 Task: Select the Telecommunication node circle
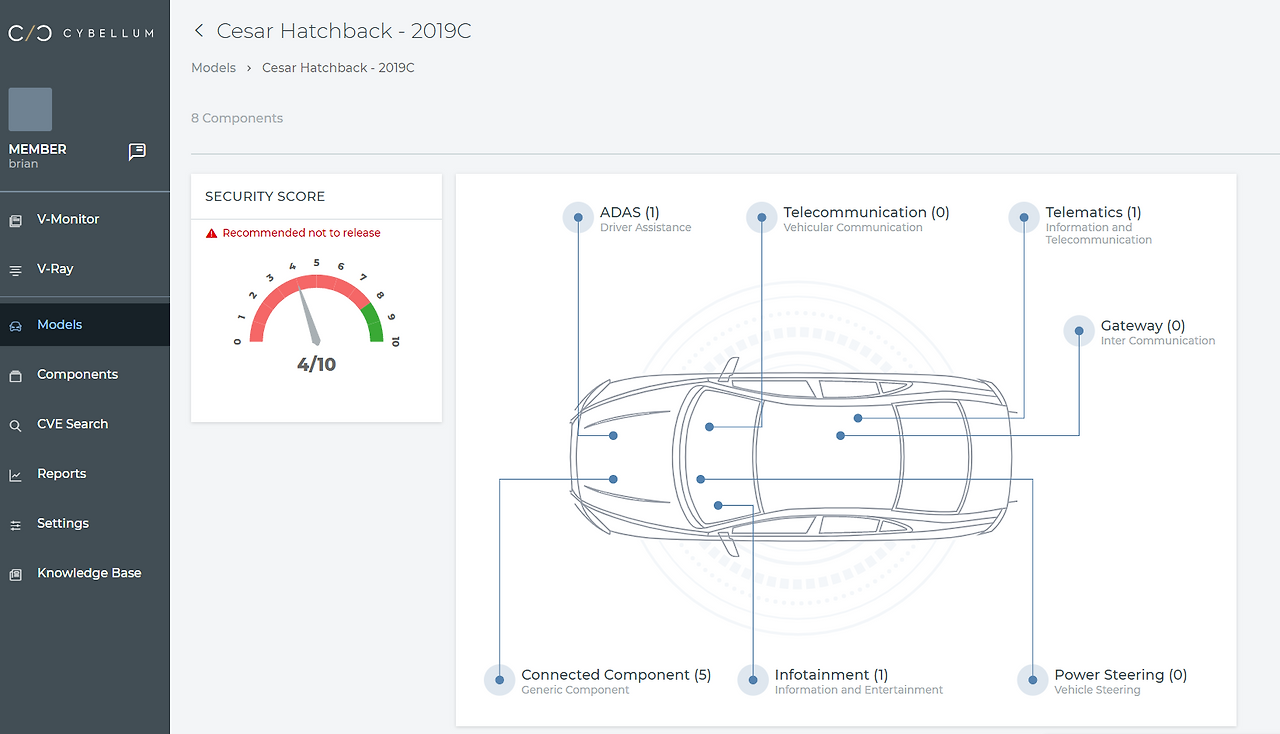pos(761,217)
